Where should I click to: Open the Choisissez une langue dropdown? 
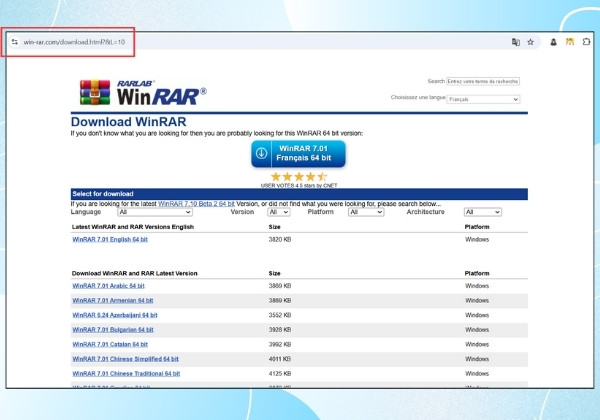(x=483, y=99)
